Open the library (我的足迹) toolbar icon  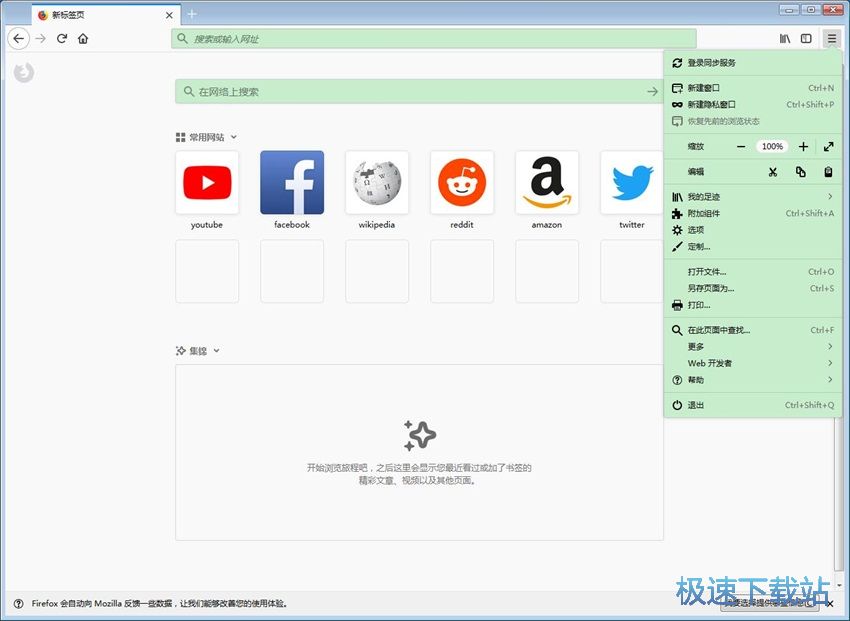coord(784,38)
